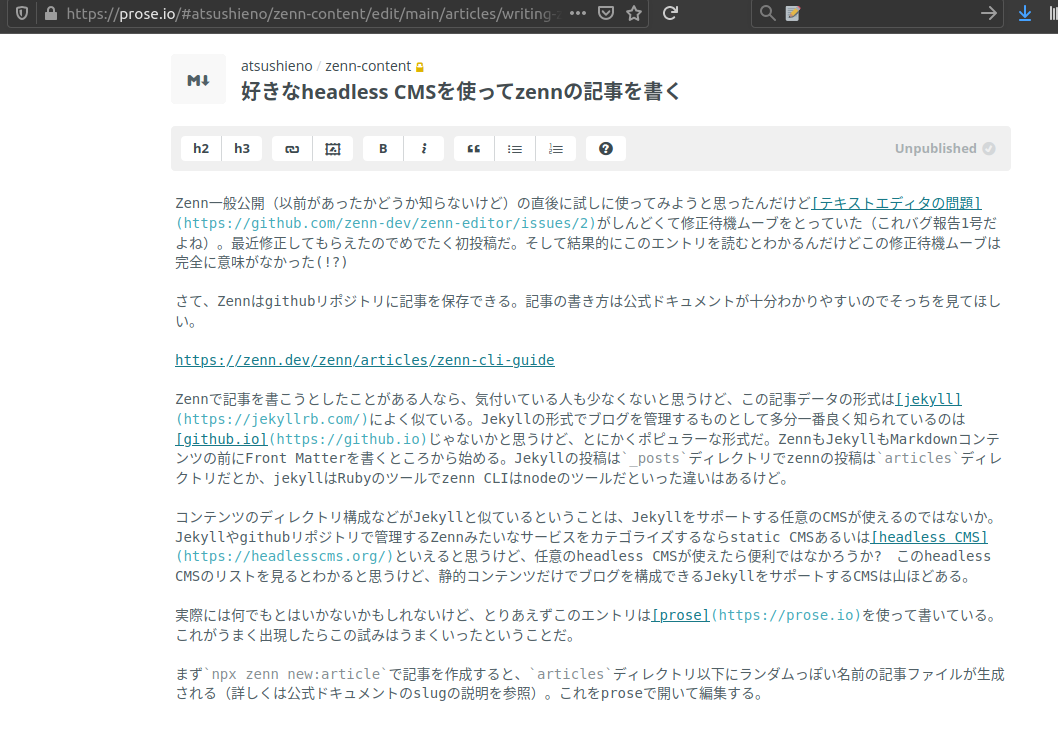Insert an h2 heading
The height and width of the screenshot is (742, 1058).
pyautogui.click(x=201, y=148)
